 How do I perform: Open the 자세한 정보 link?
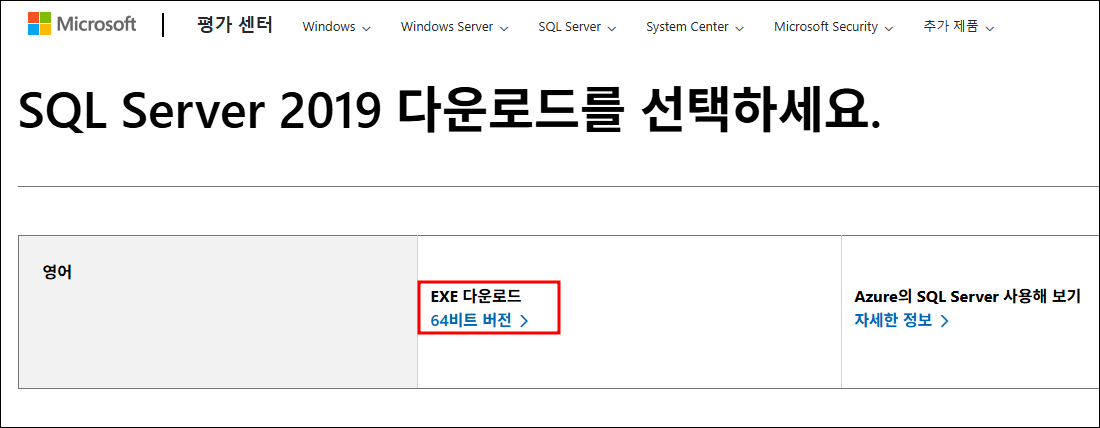pos(893,320)
